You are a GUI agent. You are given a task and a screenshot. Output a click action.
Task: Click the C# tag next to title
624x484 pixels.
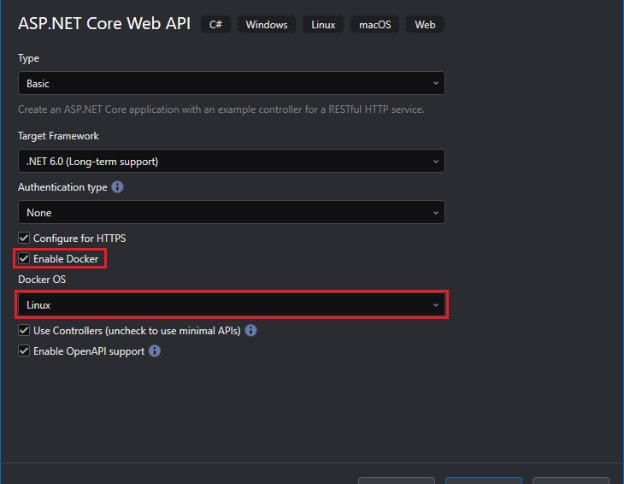point(215,25)
